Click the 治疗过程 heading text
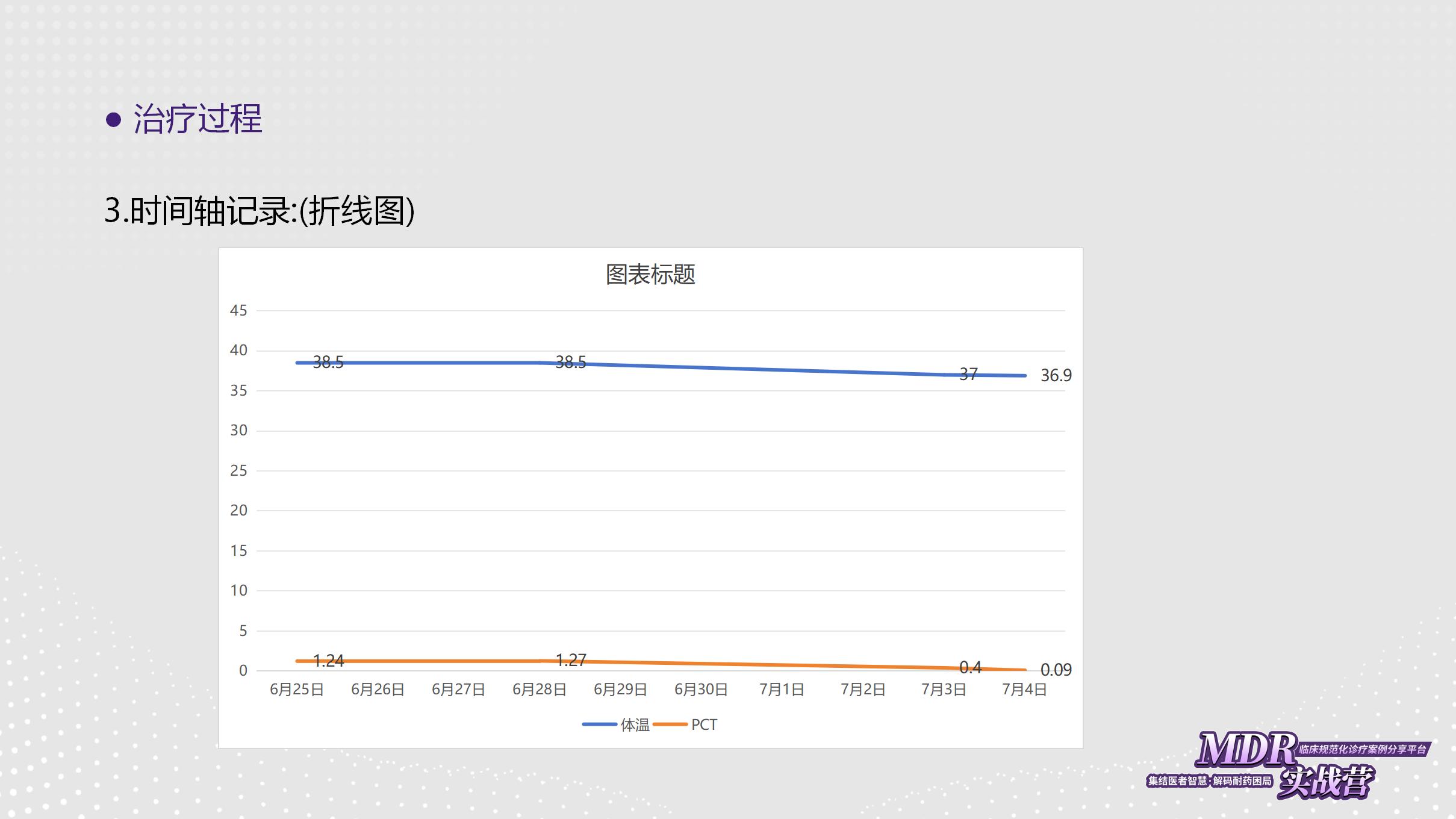The width and height of the screenshot is (1456, 819). 198,118
